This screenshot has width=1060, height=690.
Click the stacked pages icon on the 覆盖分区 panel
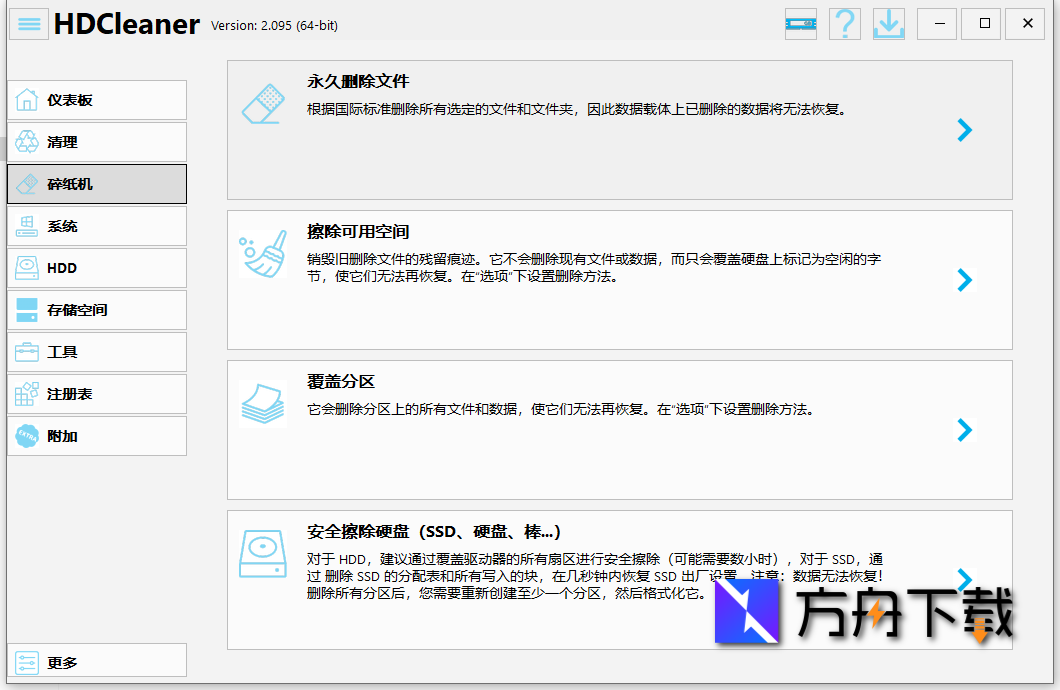263,405
